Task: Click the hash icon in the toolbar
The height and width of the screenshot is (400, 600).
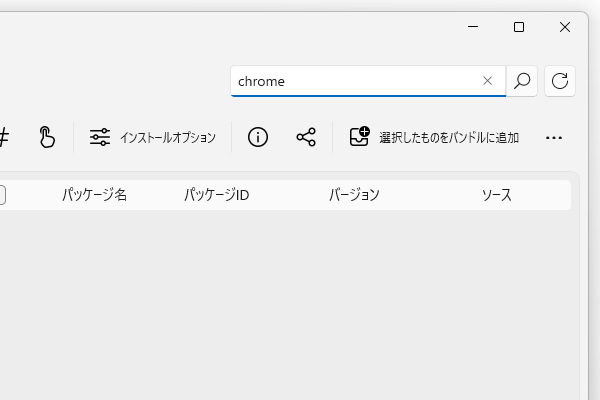Action: point(4,137)
